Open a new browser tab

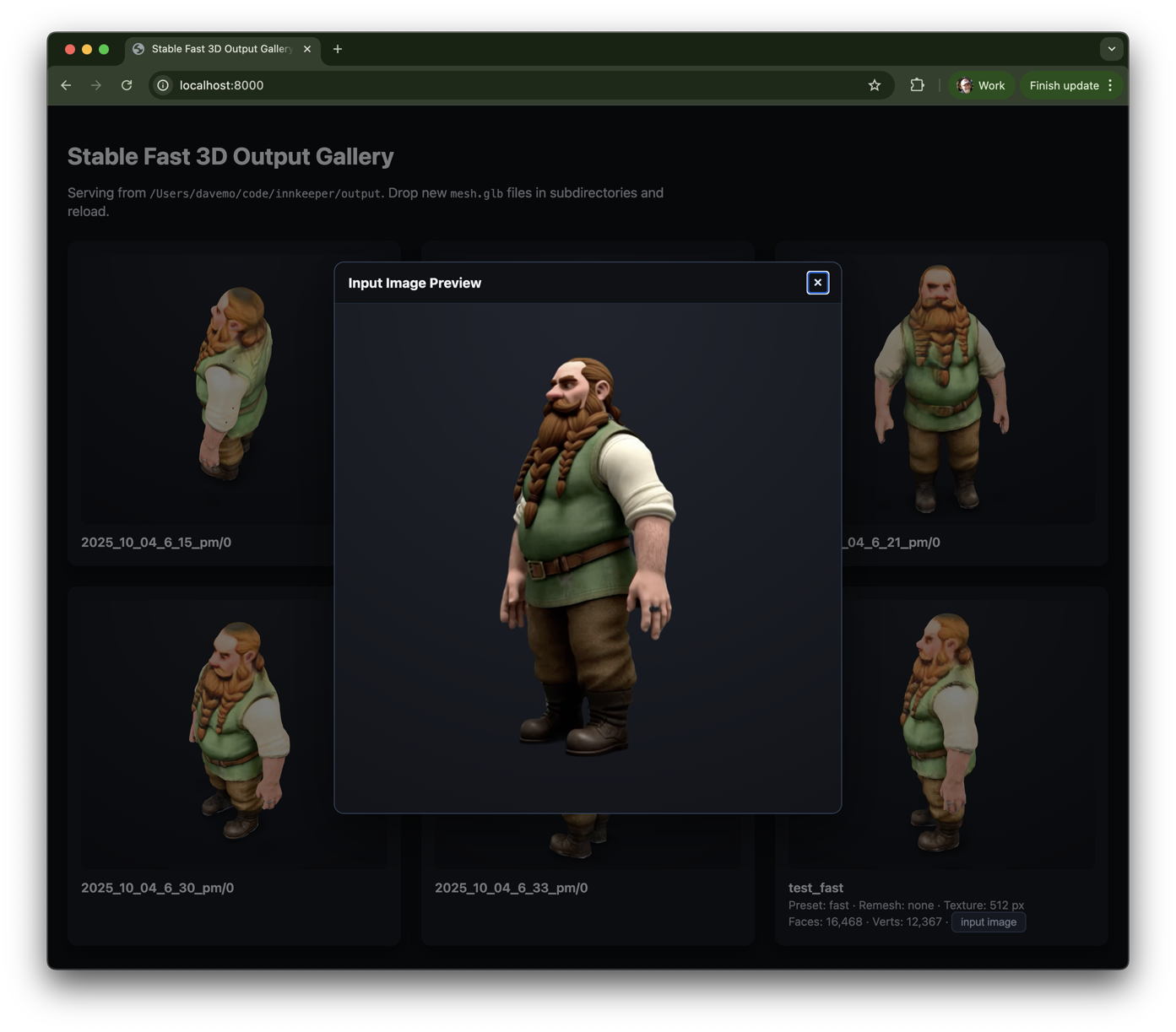(338, 49)
